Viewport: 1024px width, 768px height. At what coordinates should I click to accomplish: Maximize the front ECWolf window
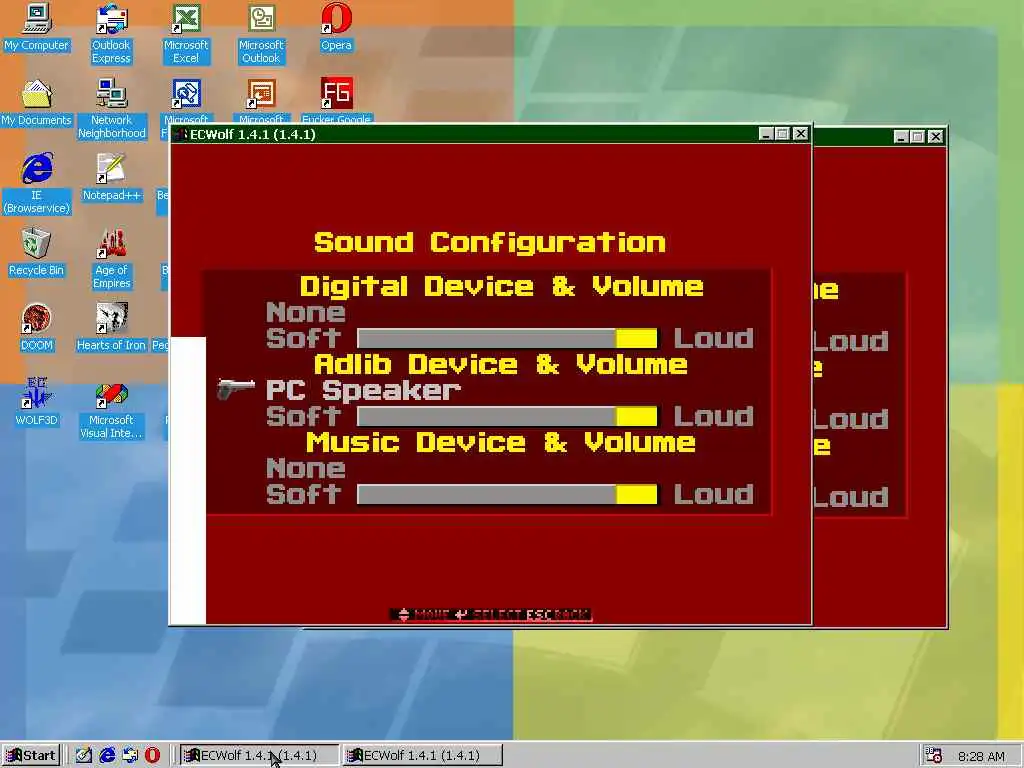[782, 134]
